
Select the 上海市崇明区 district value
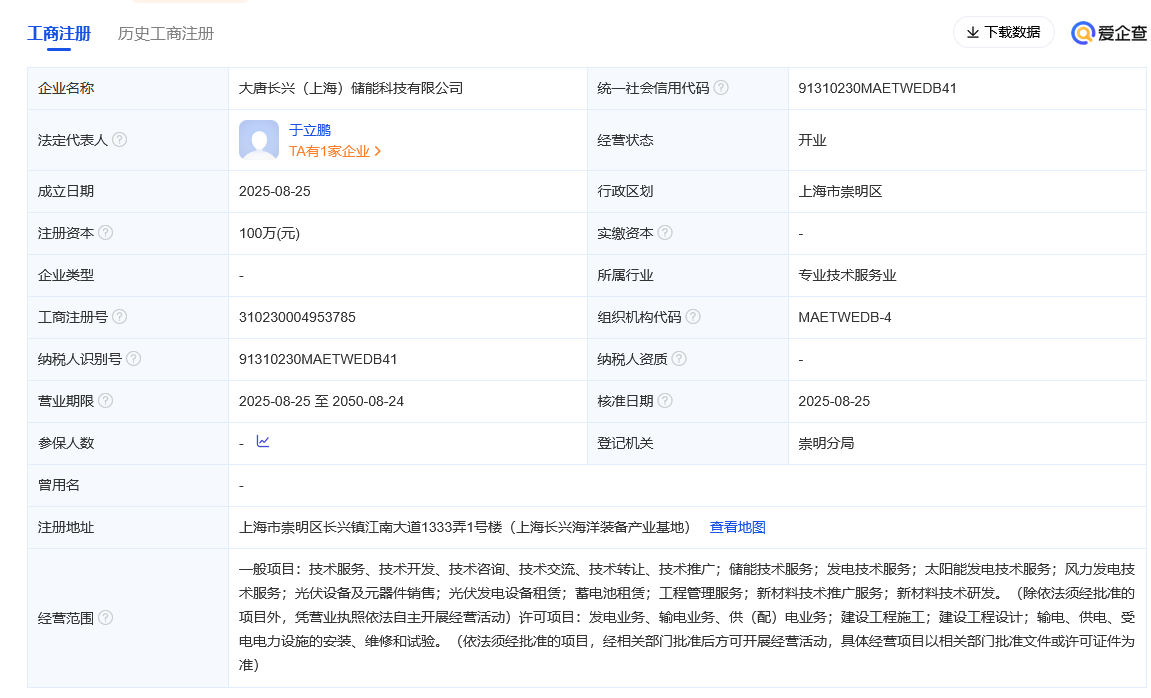(x=840, y=192)
